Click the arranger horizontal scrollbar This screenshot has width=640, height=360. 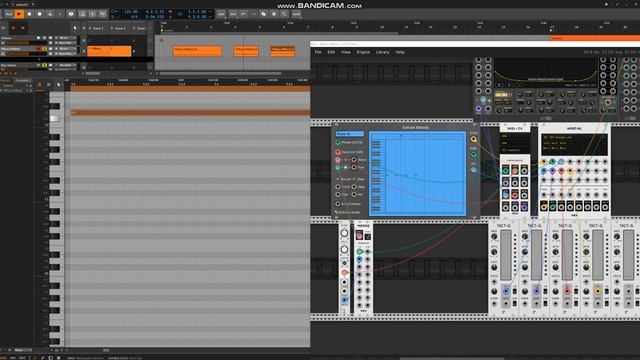[220, 74]
